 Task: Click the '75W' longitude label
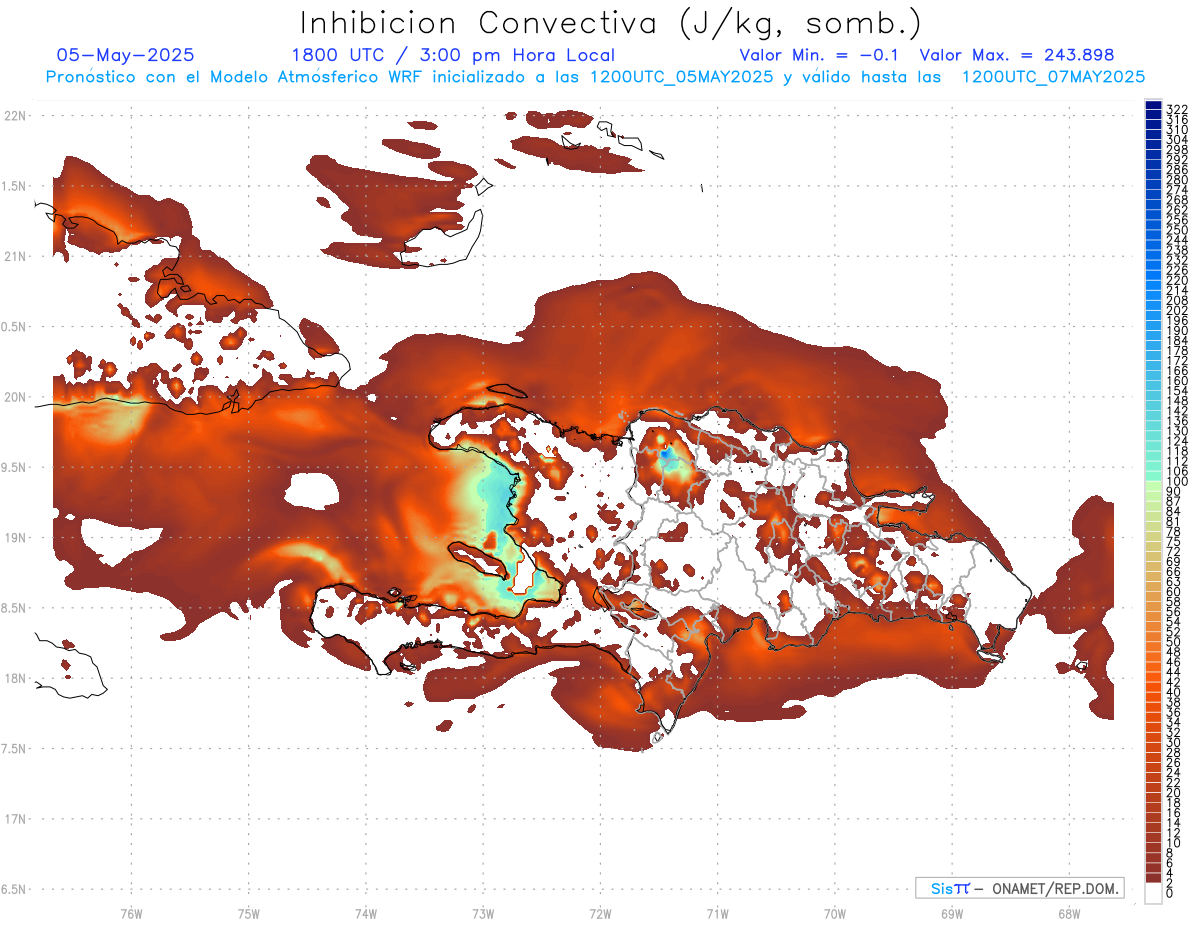(x=249, y=914)
